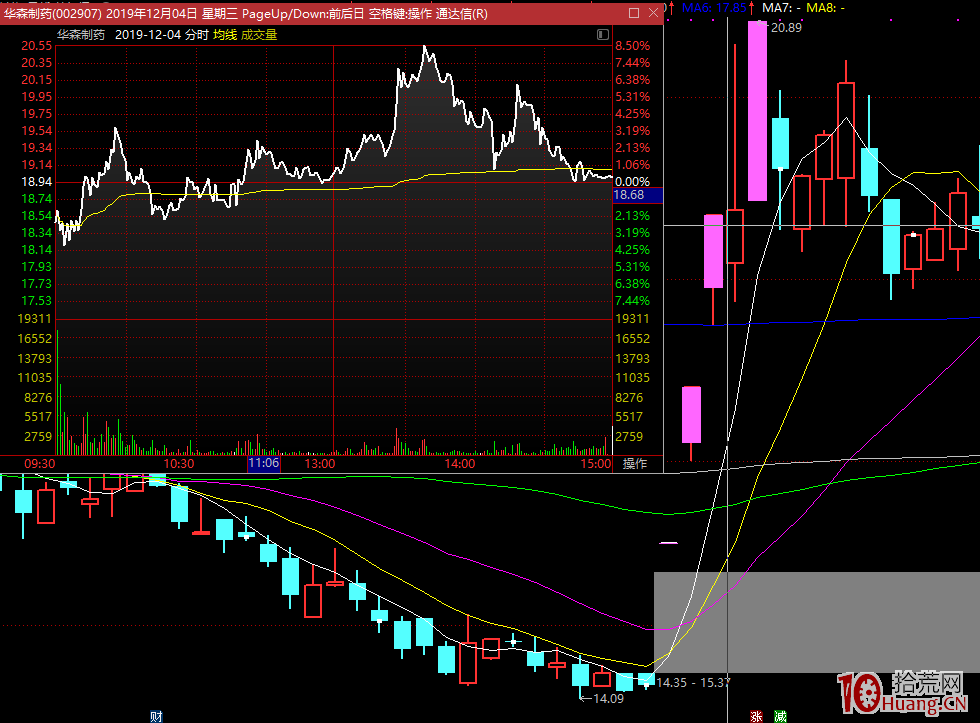Select the 11:06 time marker on the axis
Image resolution: width=980 pixels, height=723 pixels.
pyautogui.click(x=264, y=464)
